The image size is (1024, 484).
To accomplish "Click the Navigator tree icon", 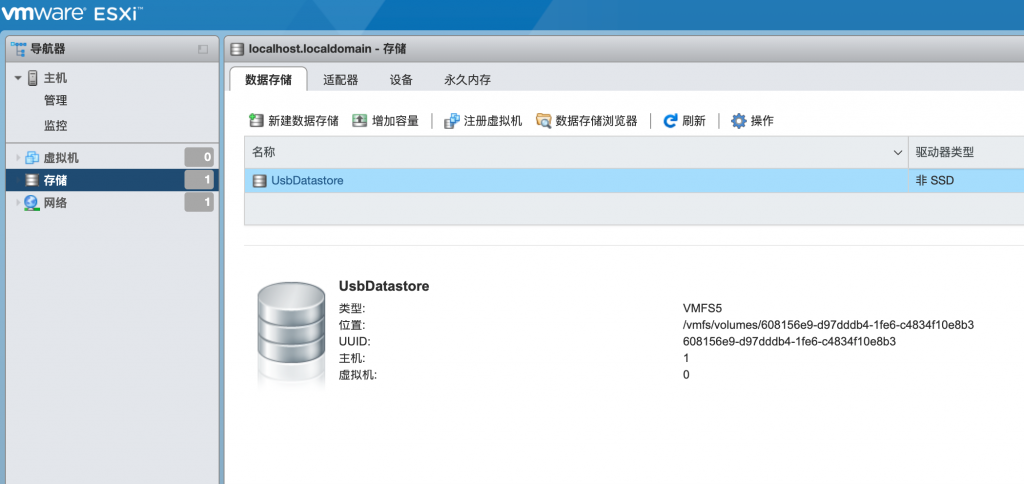I will [18, 49].
